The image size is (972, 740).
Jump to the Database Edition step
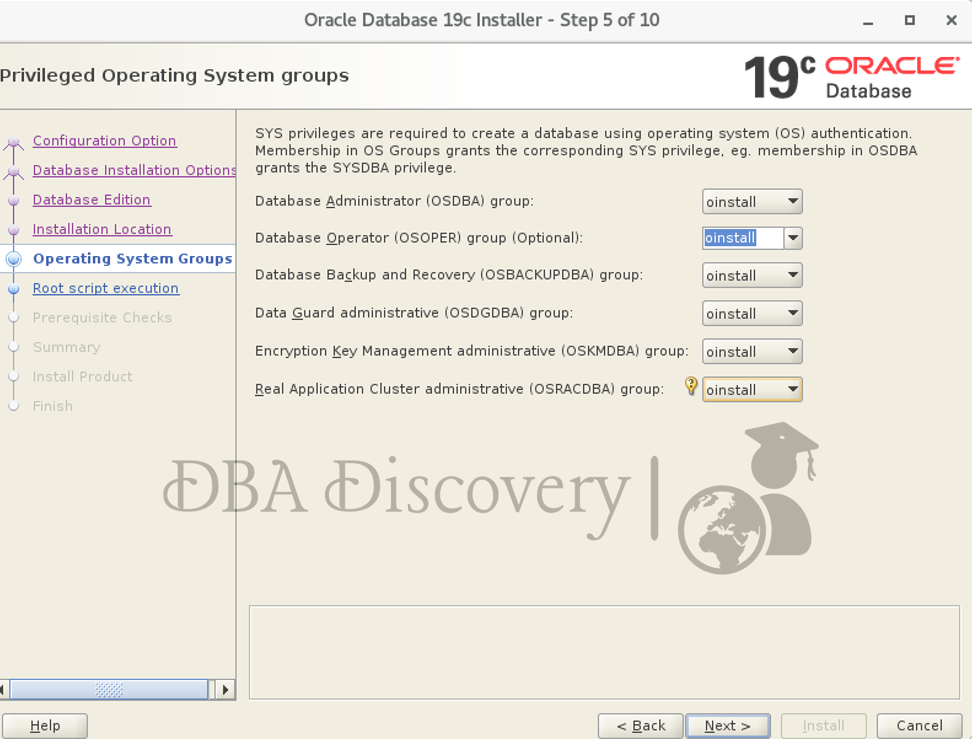click(x=91, y=200)
